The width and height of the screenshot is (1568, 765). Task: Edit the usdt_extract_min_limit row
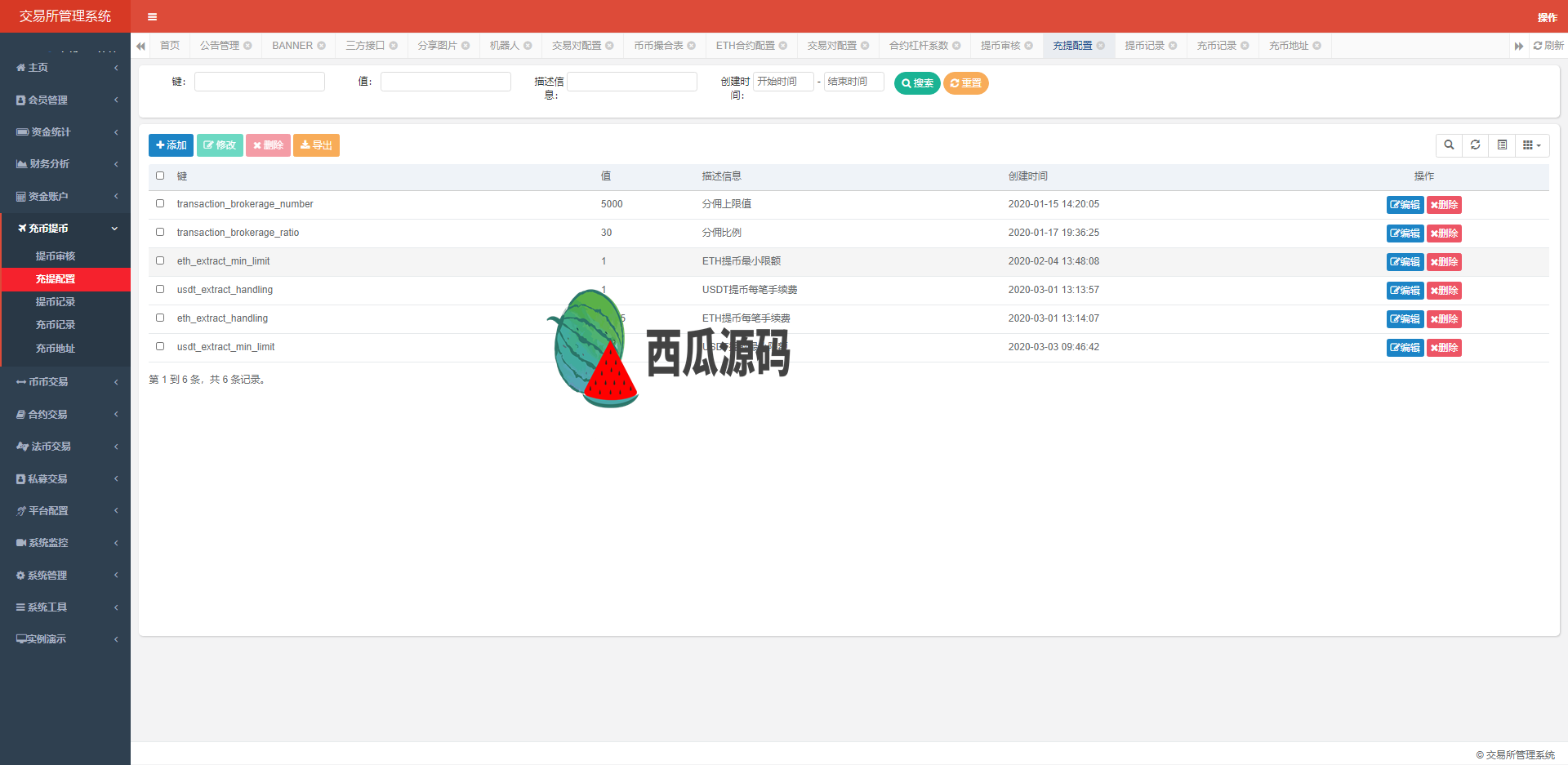coord(1405,348)
